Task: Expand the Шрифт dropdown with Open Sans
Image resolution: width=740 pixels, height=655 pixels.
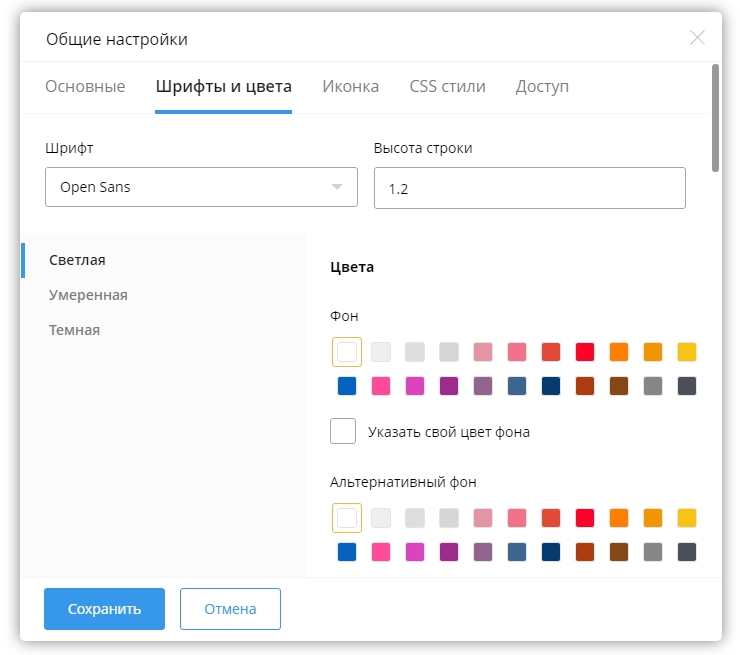Action: (201, 187)
